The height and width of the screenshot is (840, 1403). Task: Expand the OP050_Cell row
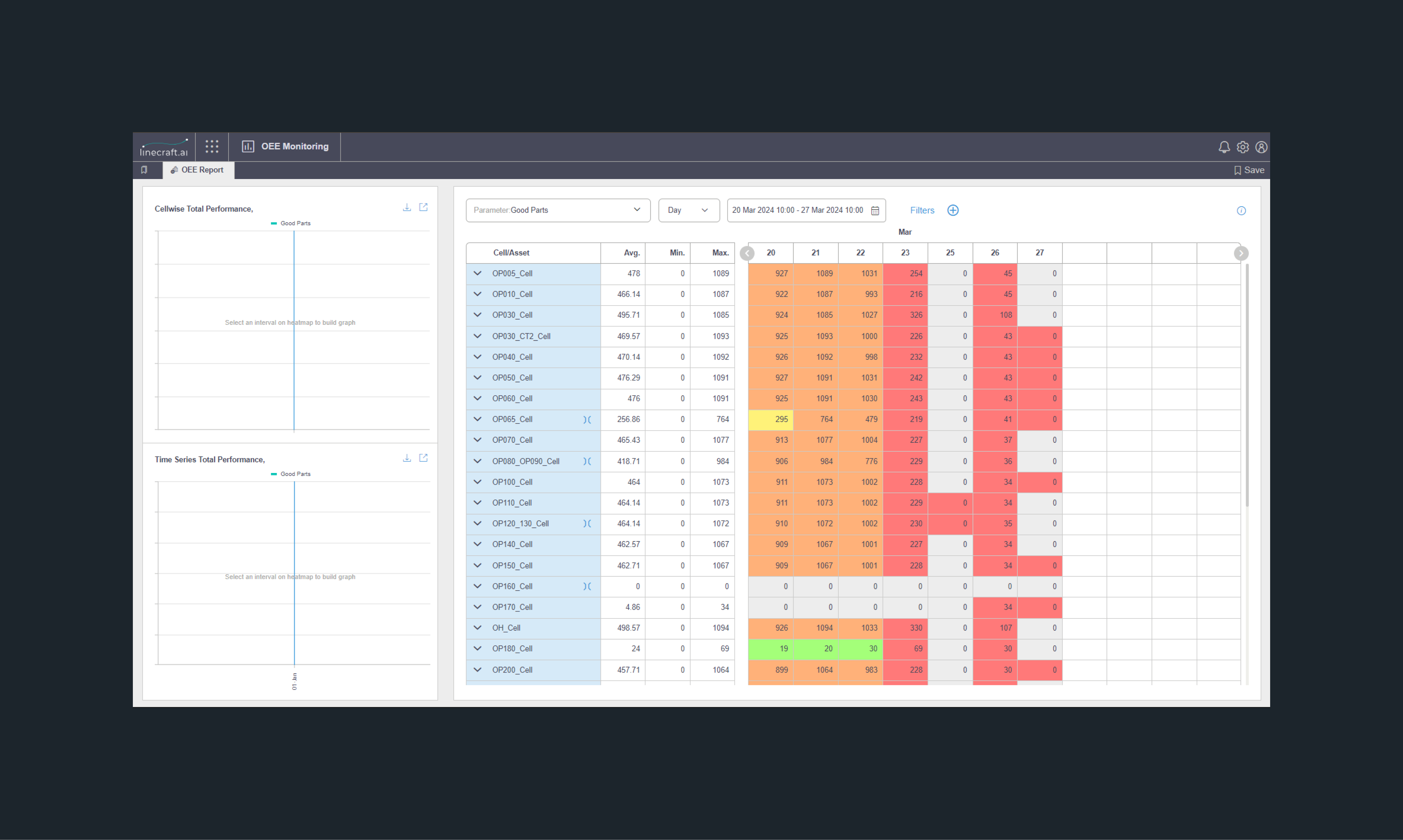coord(478,378)
